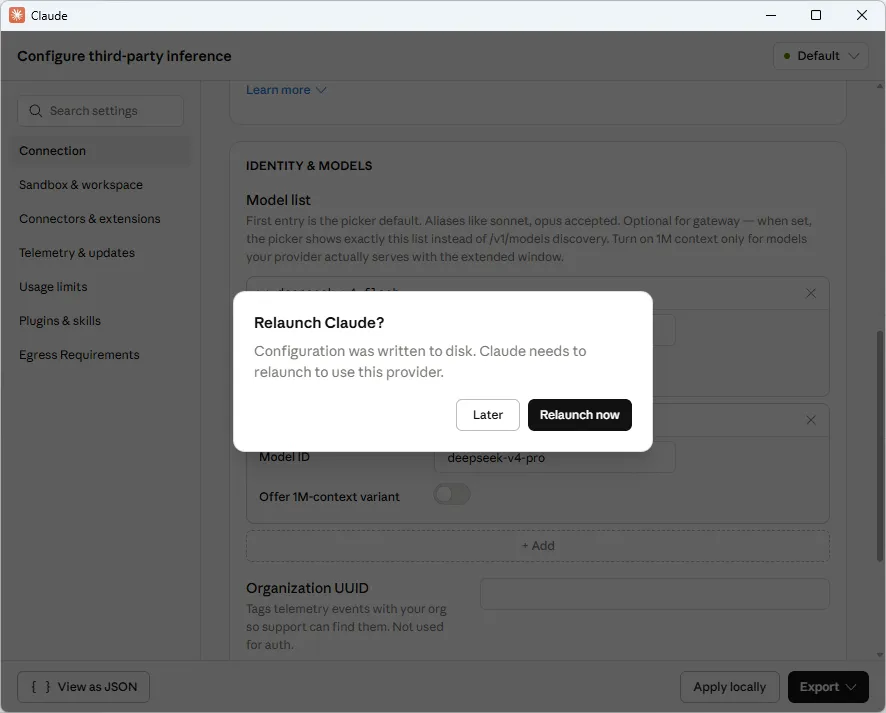The height and width of the screenshot is (713, 886).
Task: Click the vertical scrollbar in settings panel
Action: [x=879, y=446]
